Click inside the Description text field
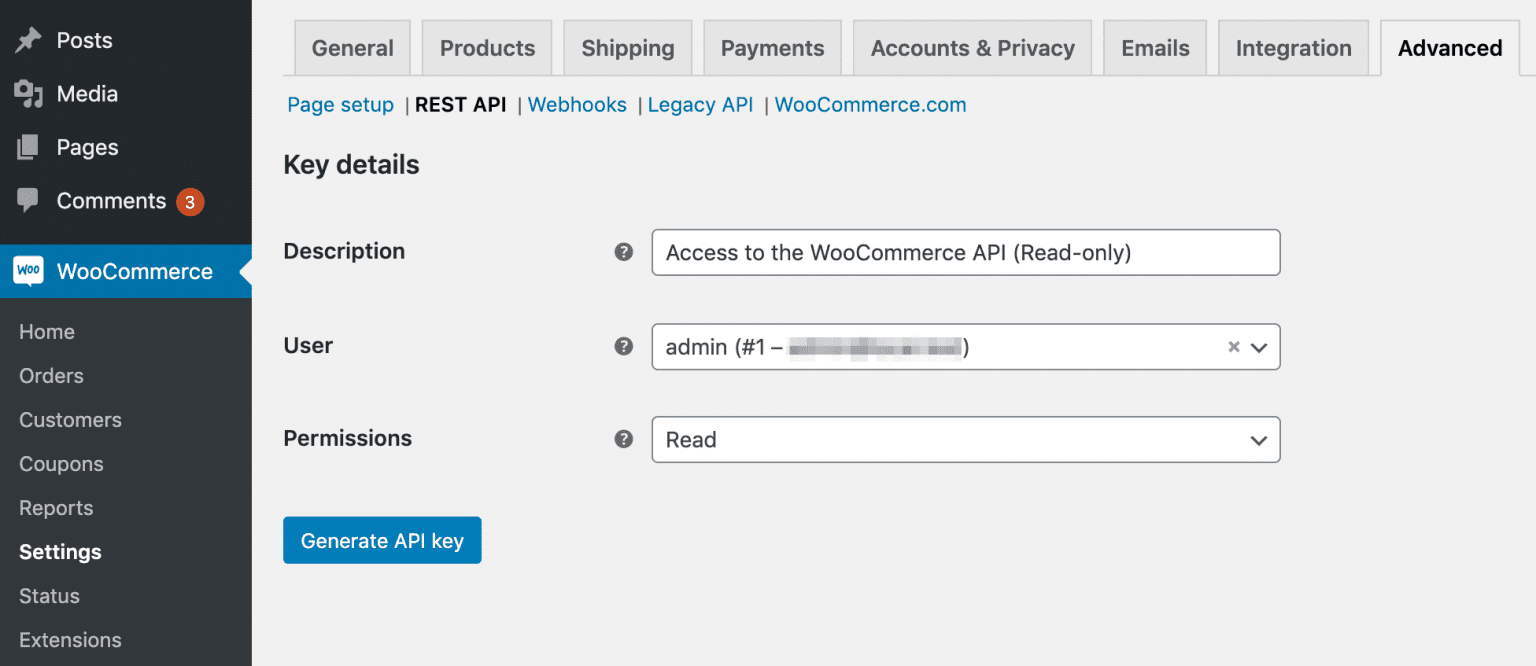The width and height of the screenshot is (1536, 666). pyautogui.click(x=965, y=252)
